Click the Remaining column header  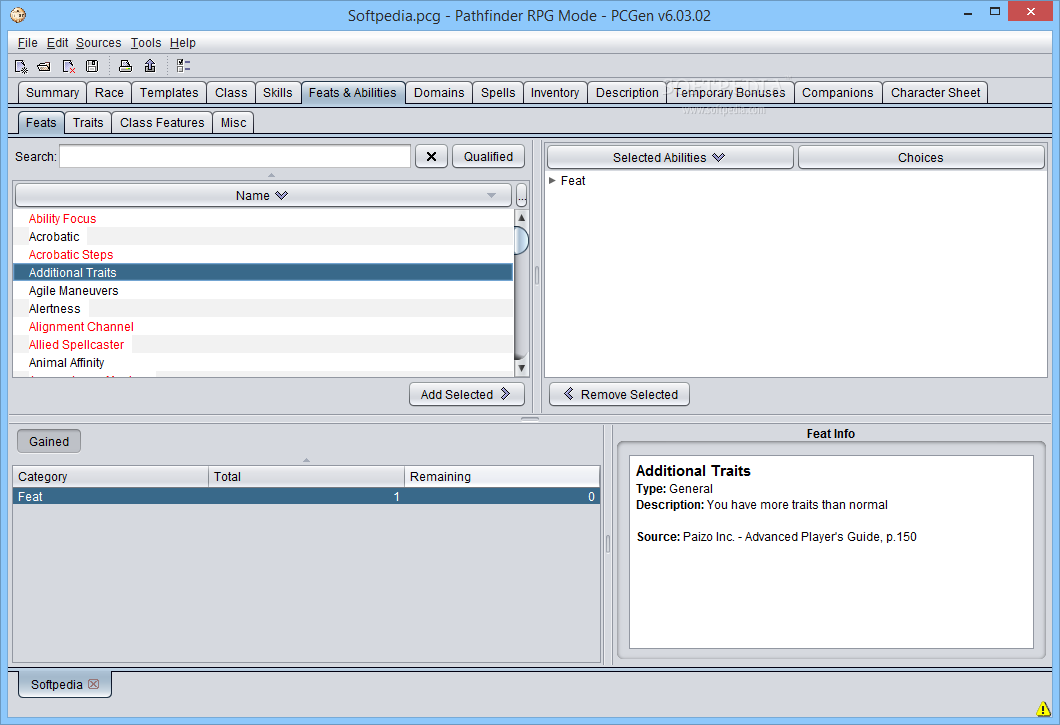point(502,476)
